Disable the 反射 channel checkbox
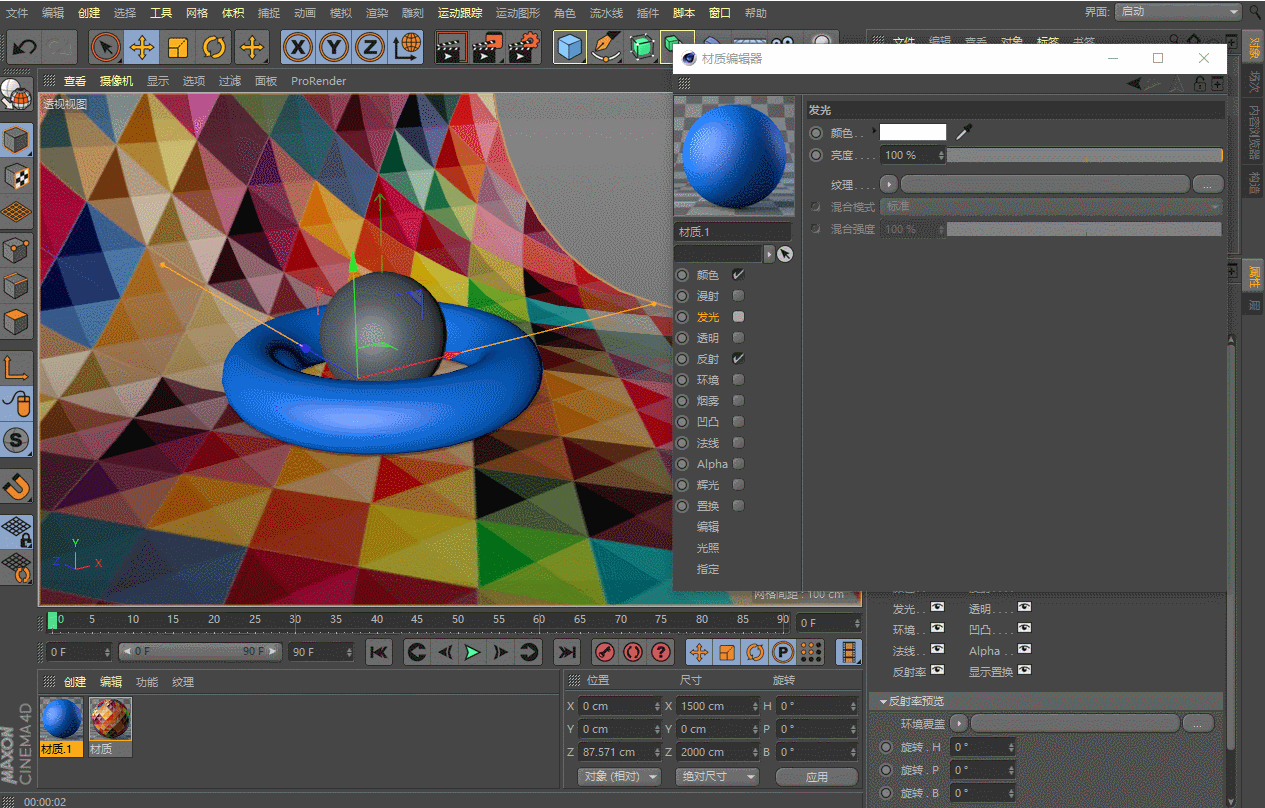Viewport: 1265px width, 808px height. point(738,359)
